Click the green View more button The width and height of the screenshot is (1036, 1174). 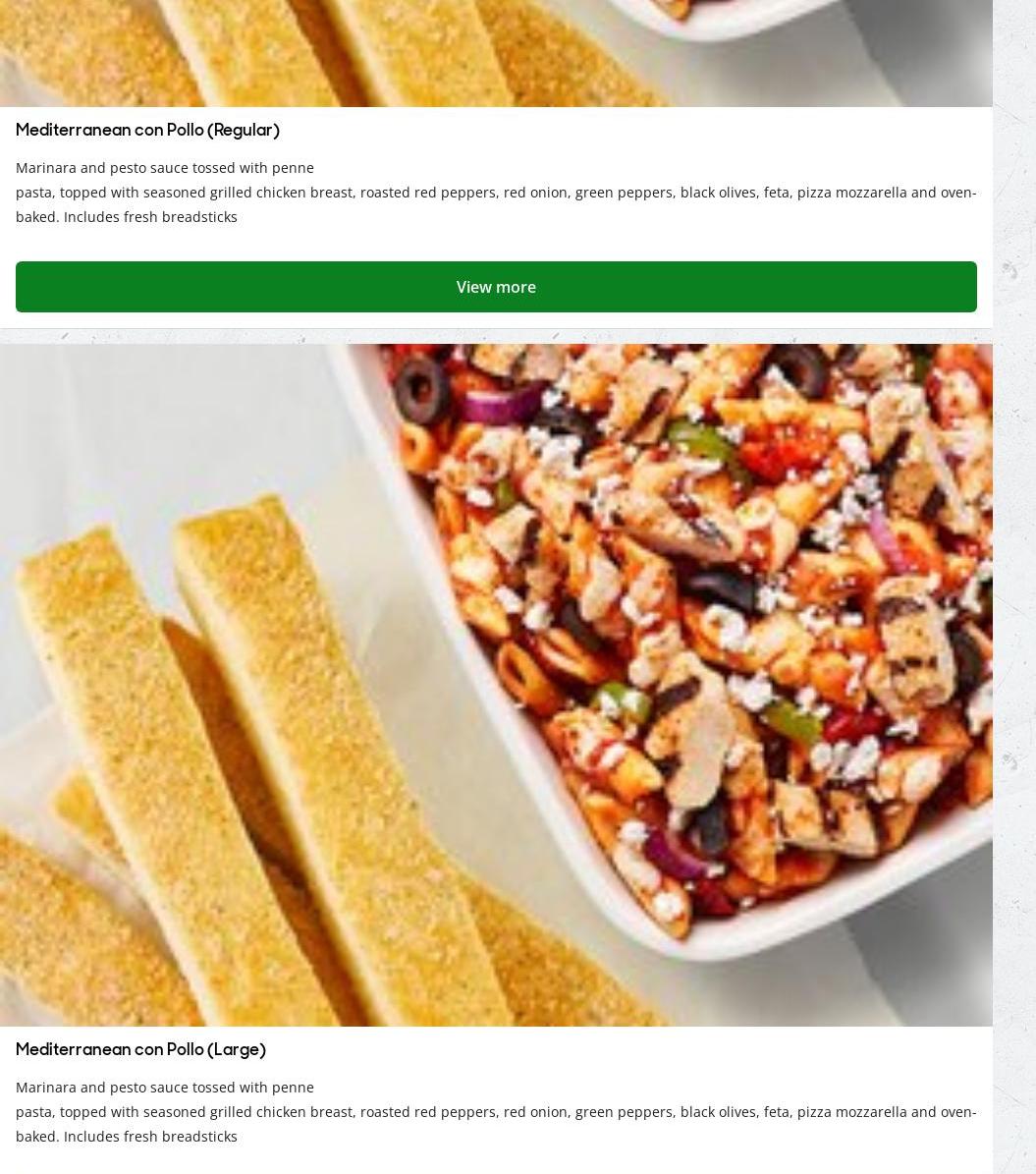pyautogui.click(x=496, y=287)
